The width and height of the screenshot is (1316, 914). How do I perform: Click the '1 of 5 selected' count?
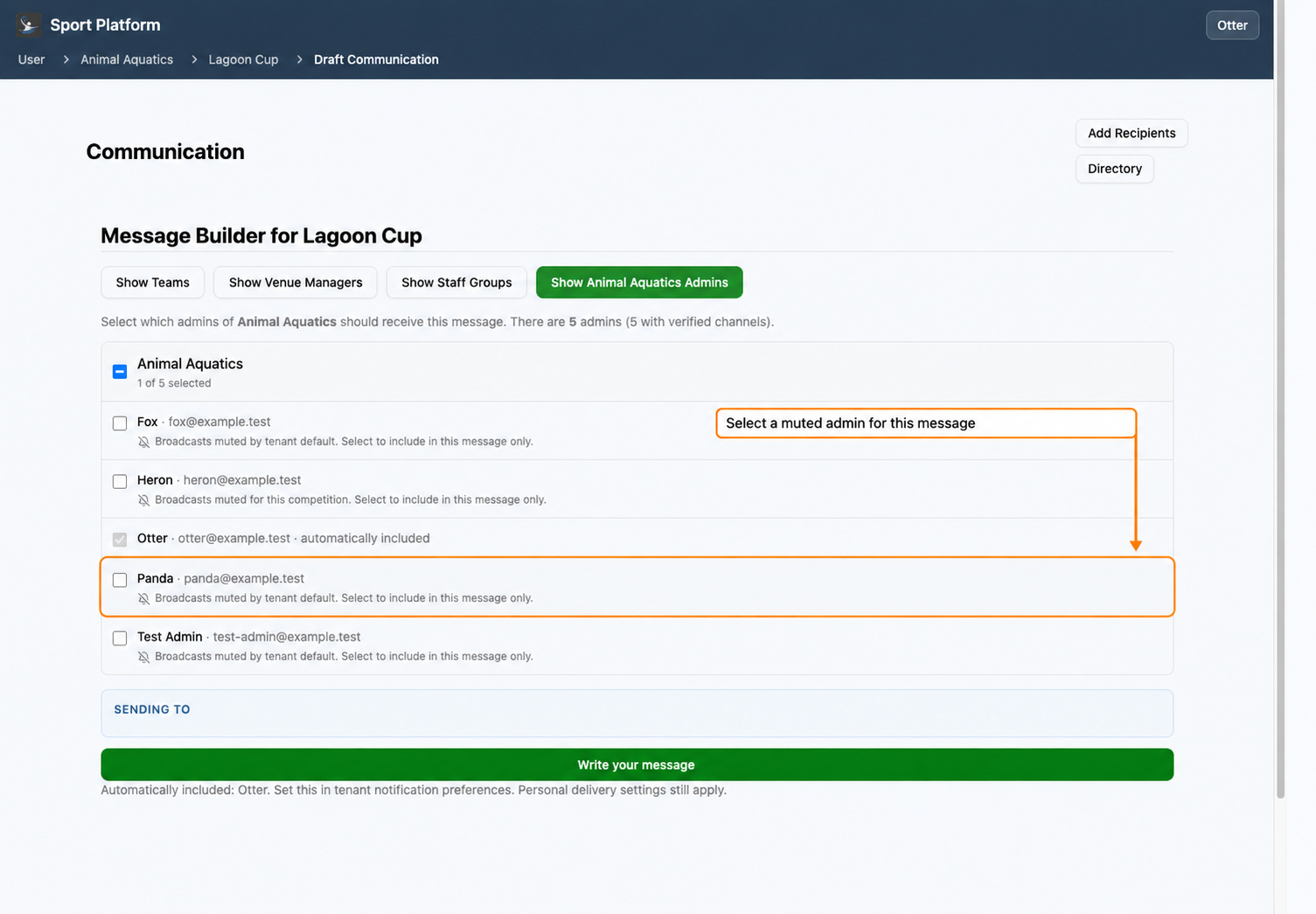click(174, 383)
